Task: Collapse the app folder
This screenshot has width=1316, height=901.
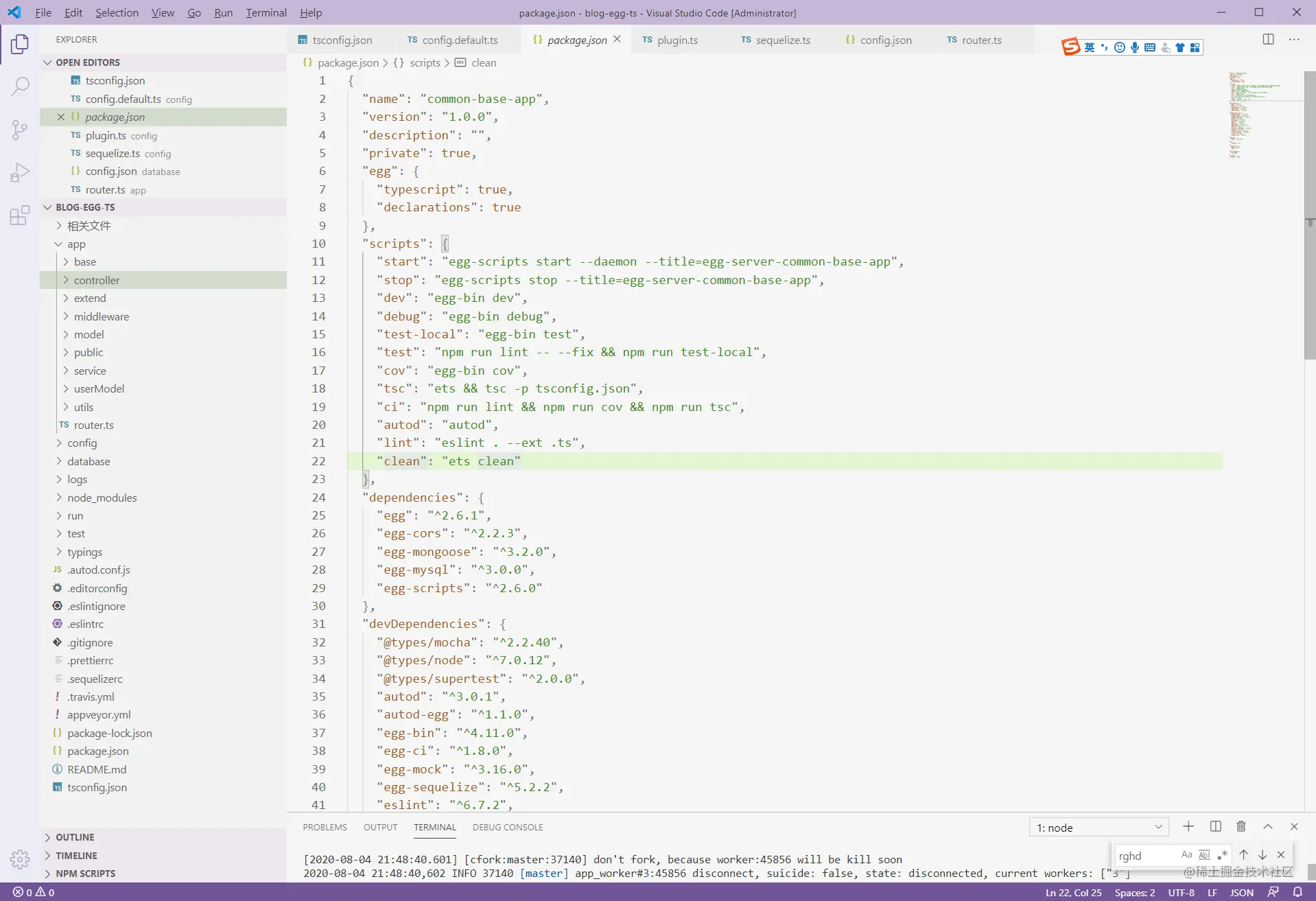Action: pyautogui.click(x=163, y=244)
